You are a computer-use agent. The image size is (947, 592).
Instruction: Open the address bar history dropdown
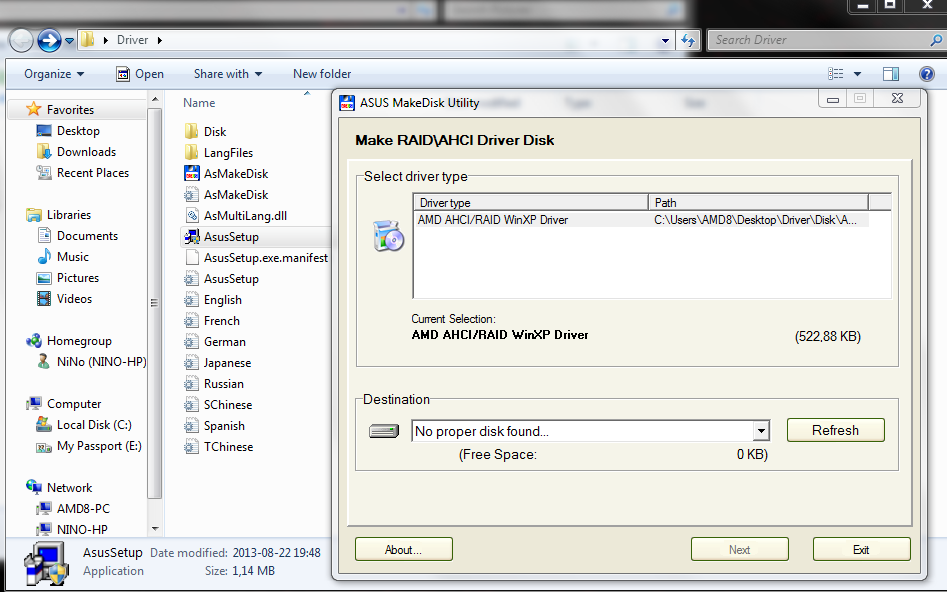pyautogui.click(x=665, y=40)
